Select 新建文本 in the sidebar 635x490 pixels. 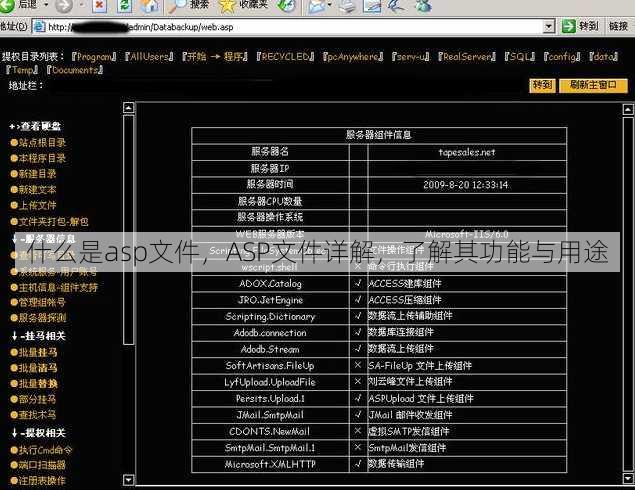coord(33,190)
